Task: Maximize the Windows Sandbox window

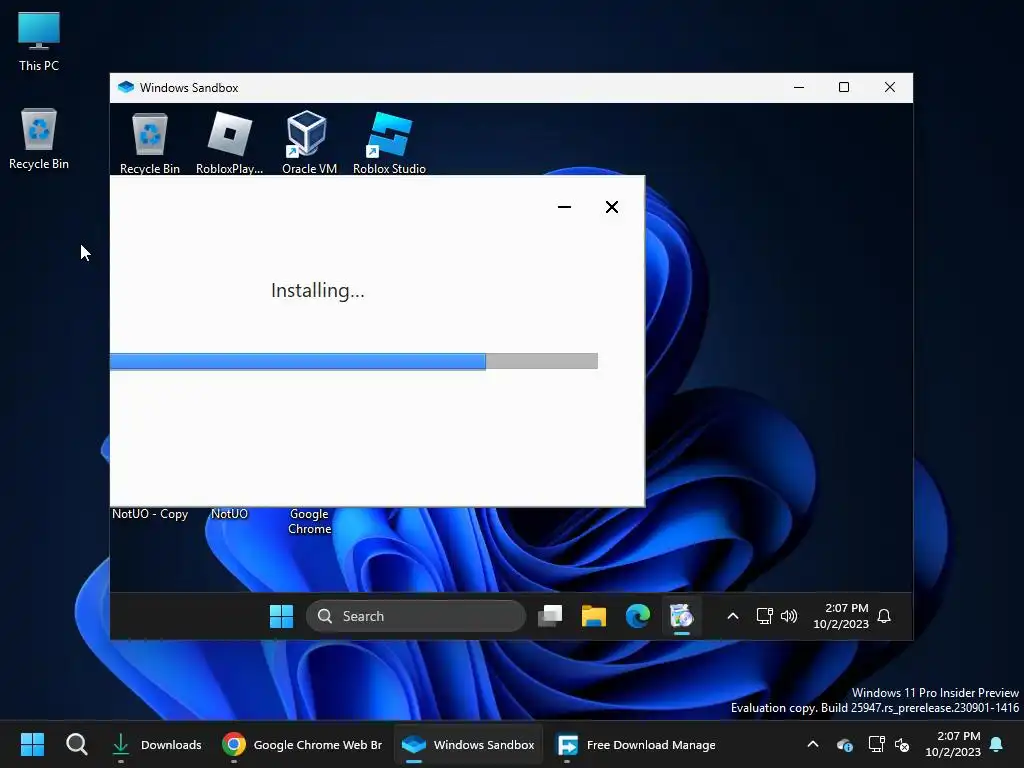Action: pyautogui.click(x=844, y=88)
